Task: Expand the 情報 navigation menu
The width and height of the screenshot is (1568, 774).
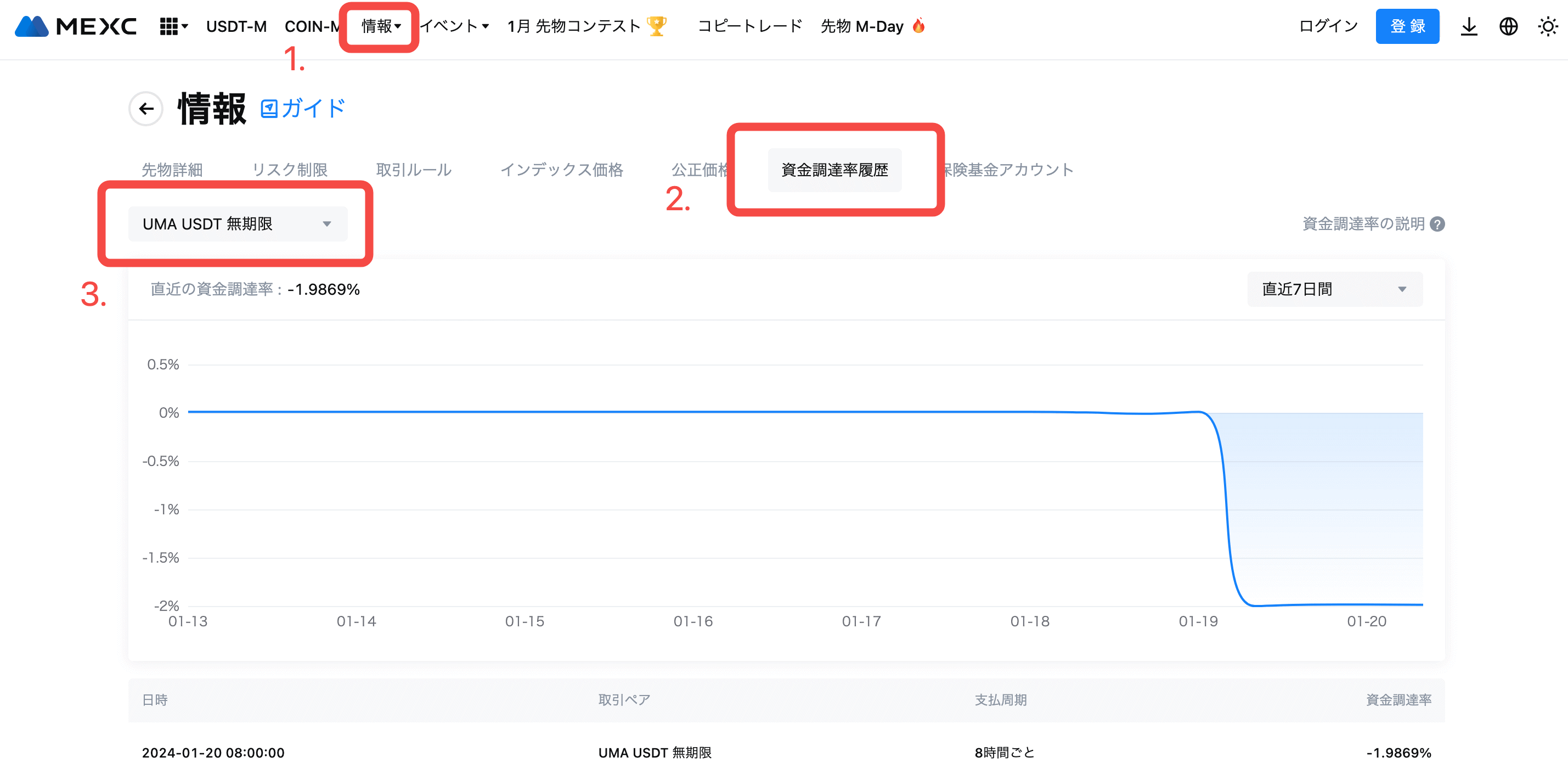Action: (x=380, y=26)
